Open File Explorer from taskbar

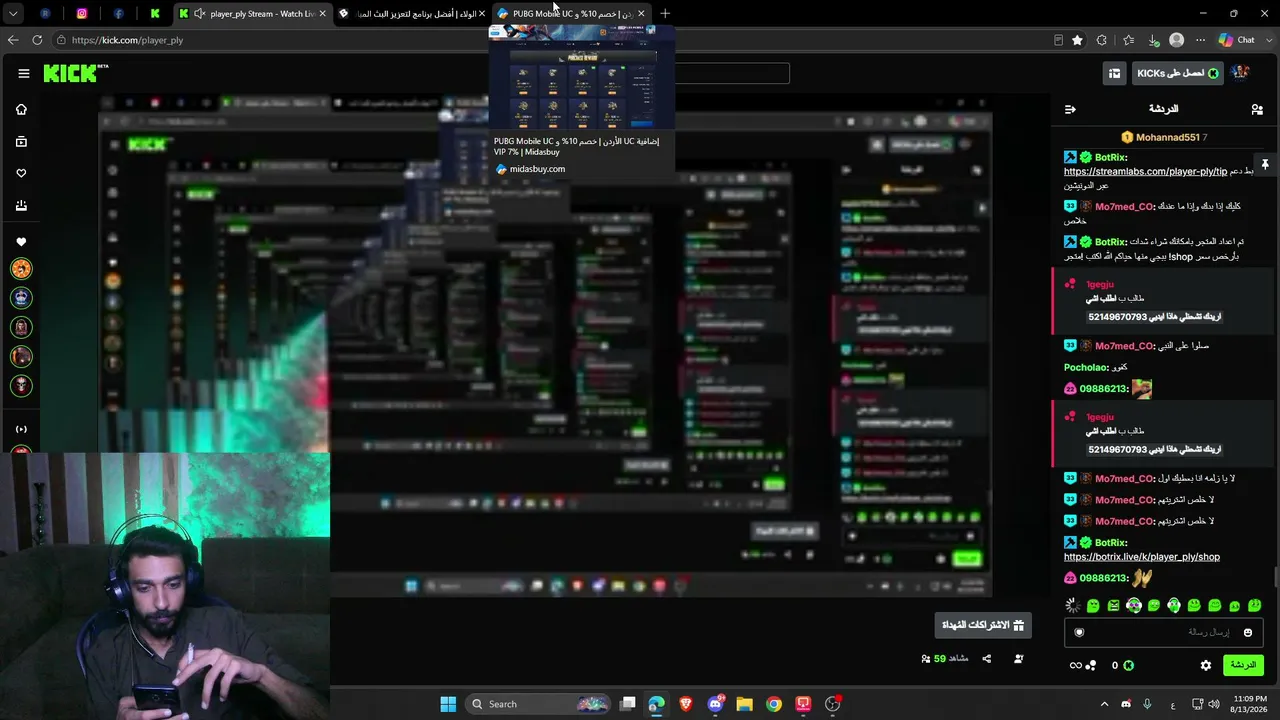point(744,704)
